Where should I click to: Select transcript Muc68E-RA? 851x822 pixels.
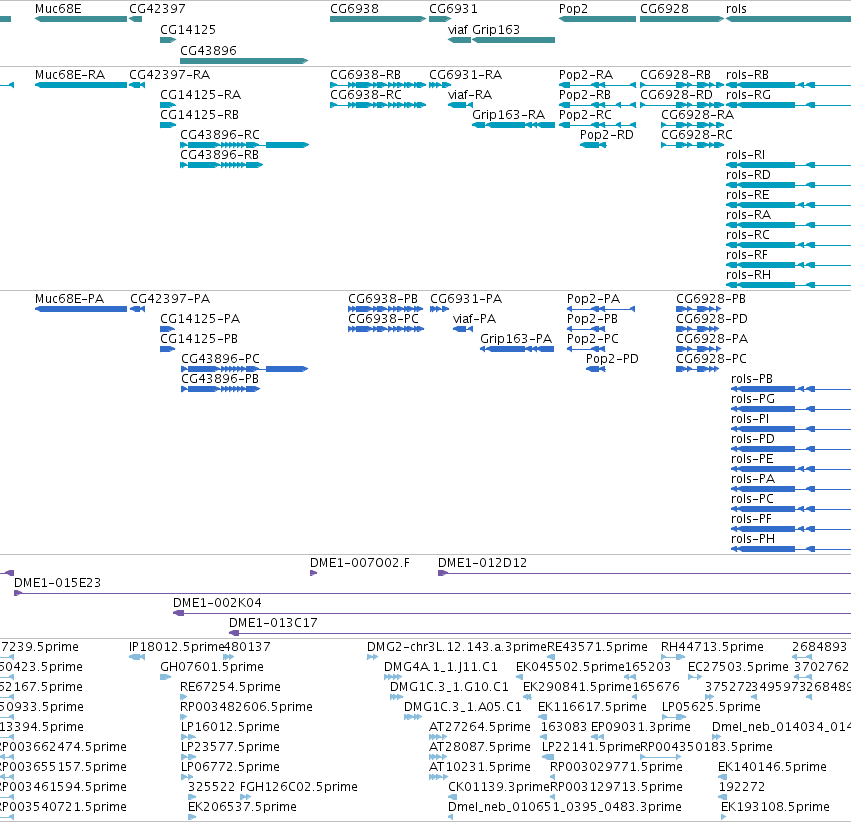pyautogui.click(x=70, y=74)
